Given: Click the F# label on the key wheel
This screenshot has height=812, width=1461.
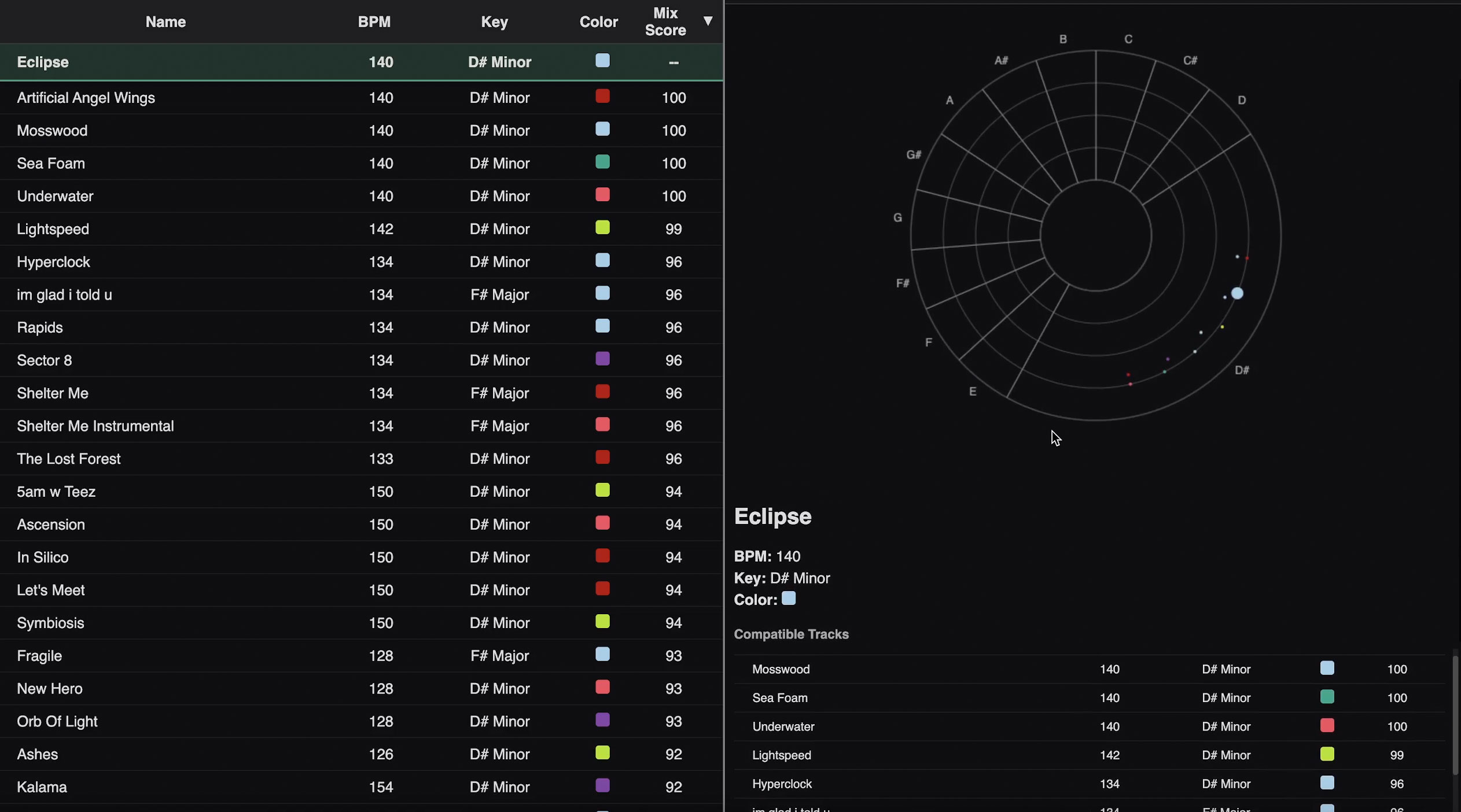Looking at the screenshot, I should tap(901, 283).
